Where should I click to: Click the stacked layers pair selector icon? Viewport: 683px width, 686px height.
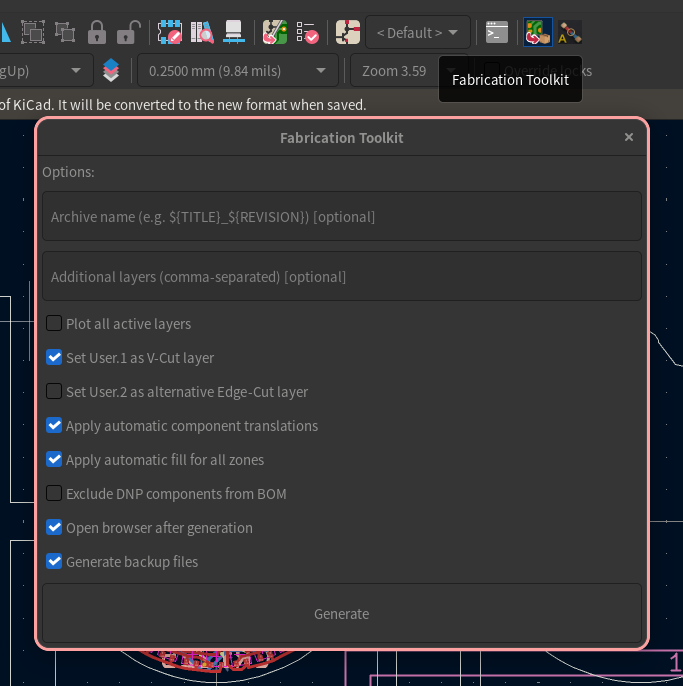tap(111, 70)
